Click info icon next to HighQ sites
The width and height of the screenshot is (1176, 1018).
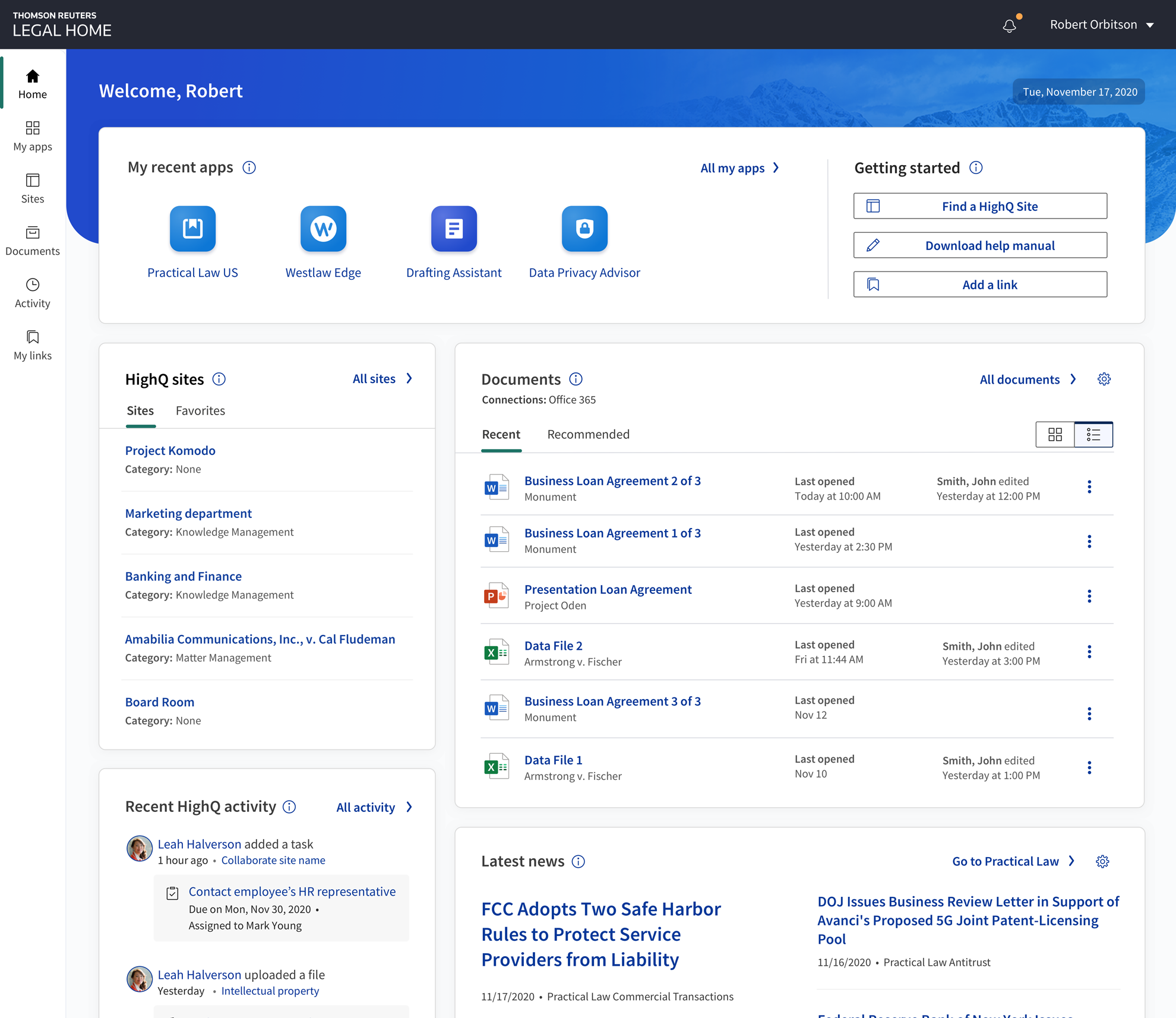point(219,379)
